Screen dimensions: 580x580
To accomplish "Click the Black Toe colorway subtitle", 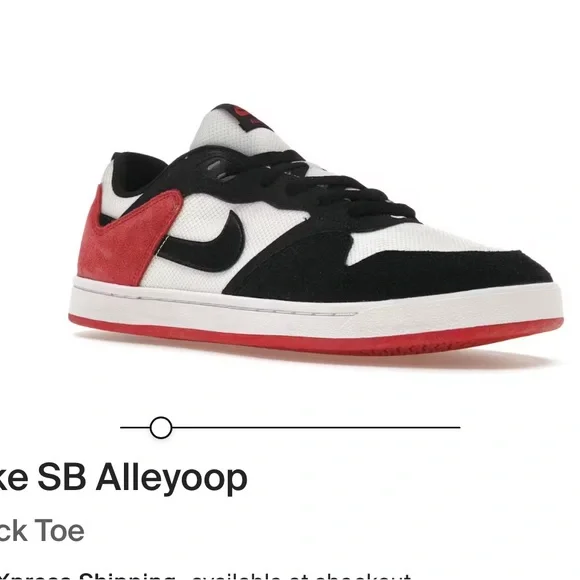I will 42,531.
